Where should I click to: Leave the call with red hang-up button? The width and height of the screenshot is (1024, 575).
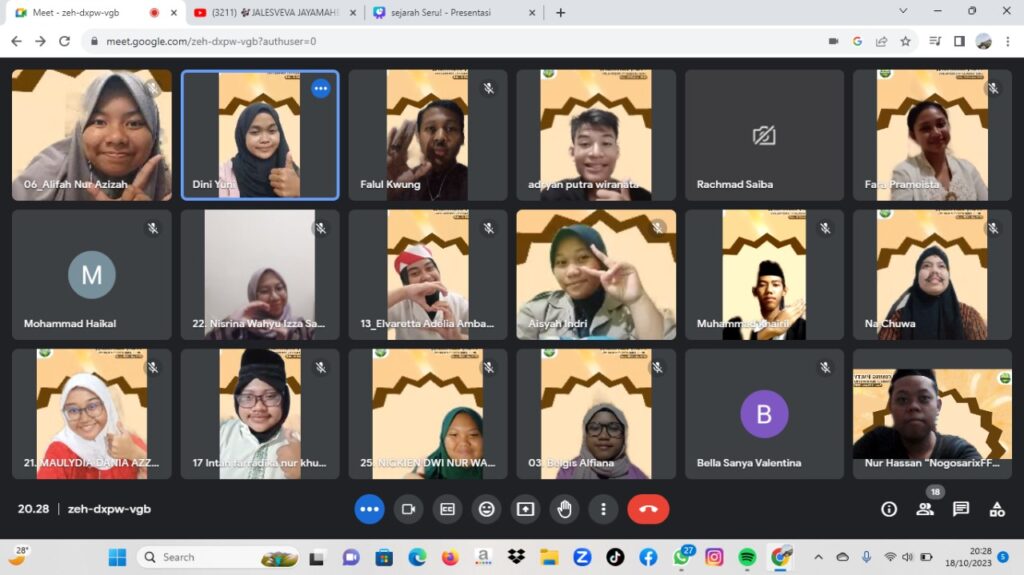click(x=648, y=509)
